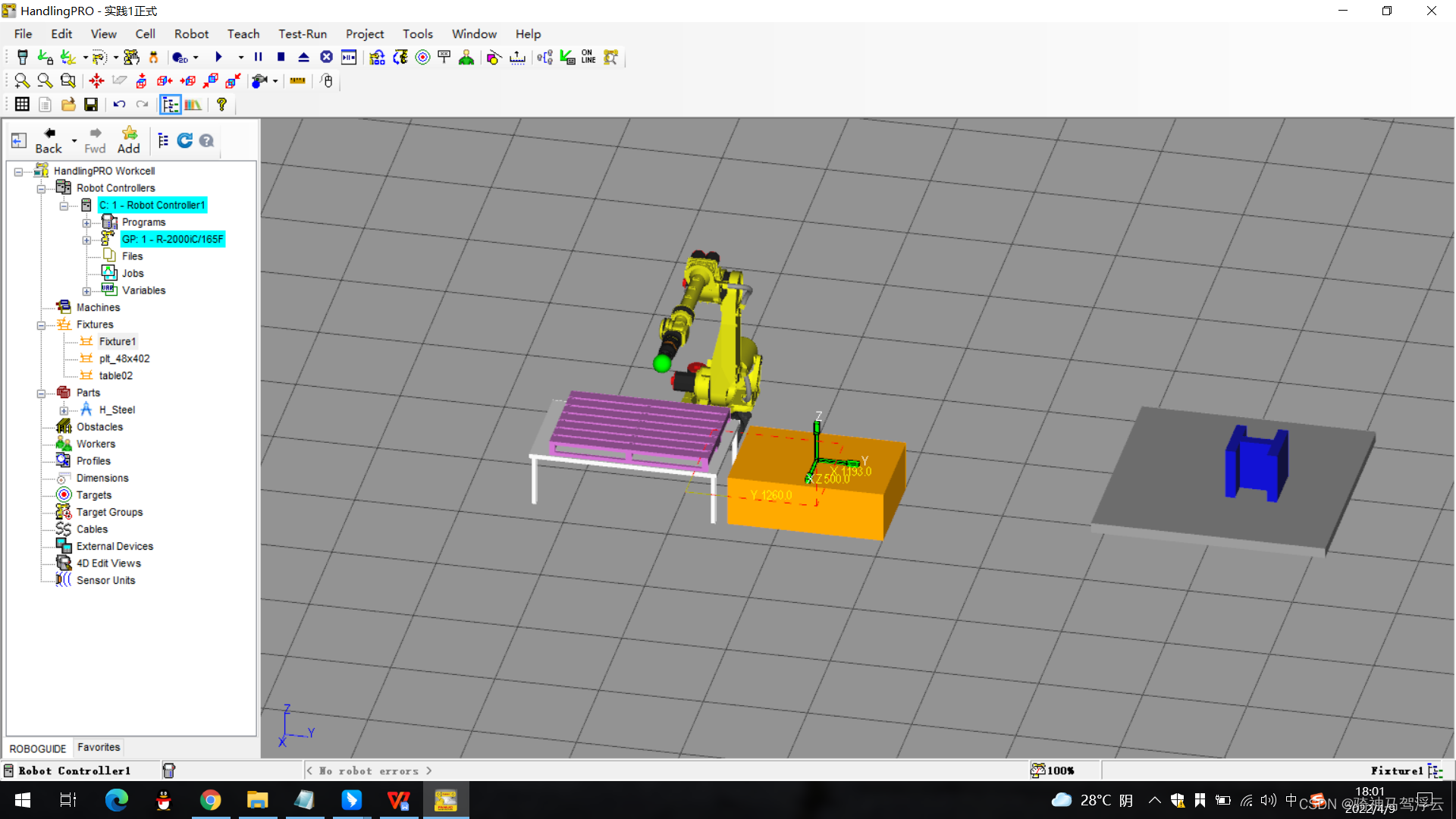Click the cell browser help icon
Image resolution: width=1456 pixels, height=819 pixels.
[x=206, y=140]
